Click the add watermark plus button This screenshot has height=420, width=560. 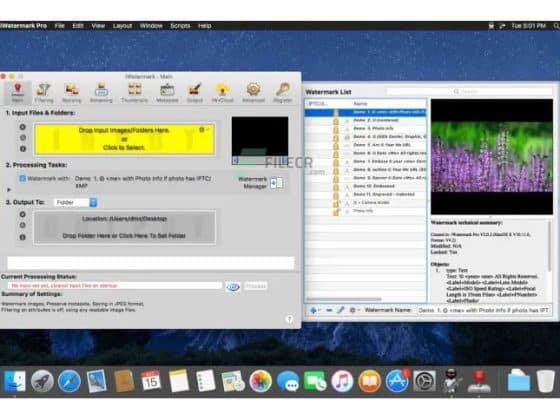point(314,310)
